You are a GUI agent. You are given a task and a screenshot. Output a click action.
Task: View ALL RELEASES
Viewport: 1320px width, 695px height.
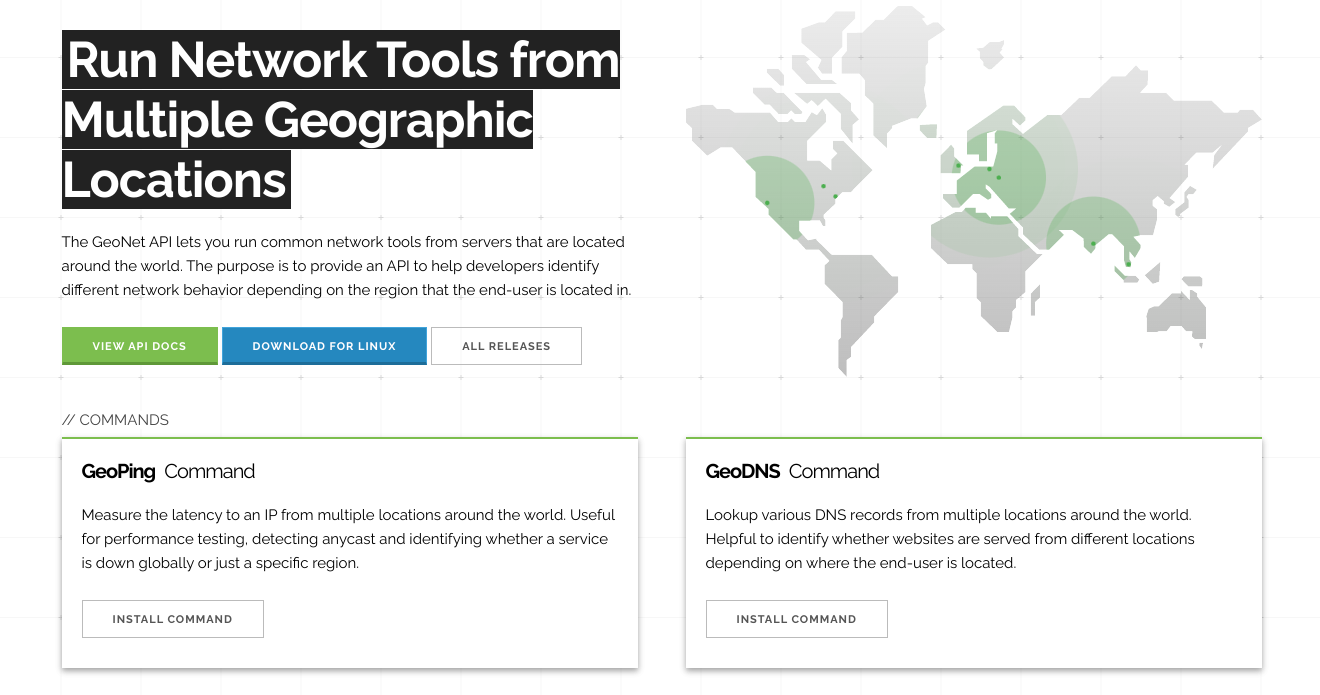[x=506, y=345]
